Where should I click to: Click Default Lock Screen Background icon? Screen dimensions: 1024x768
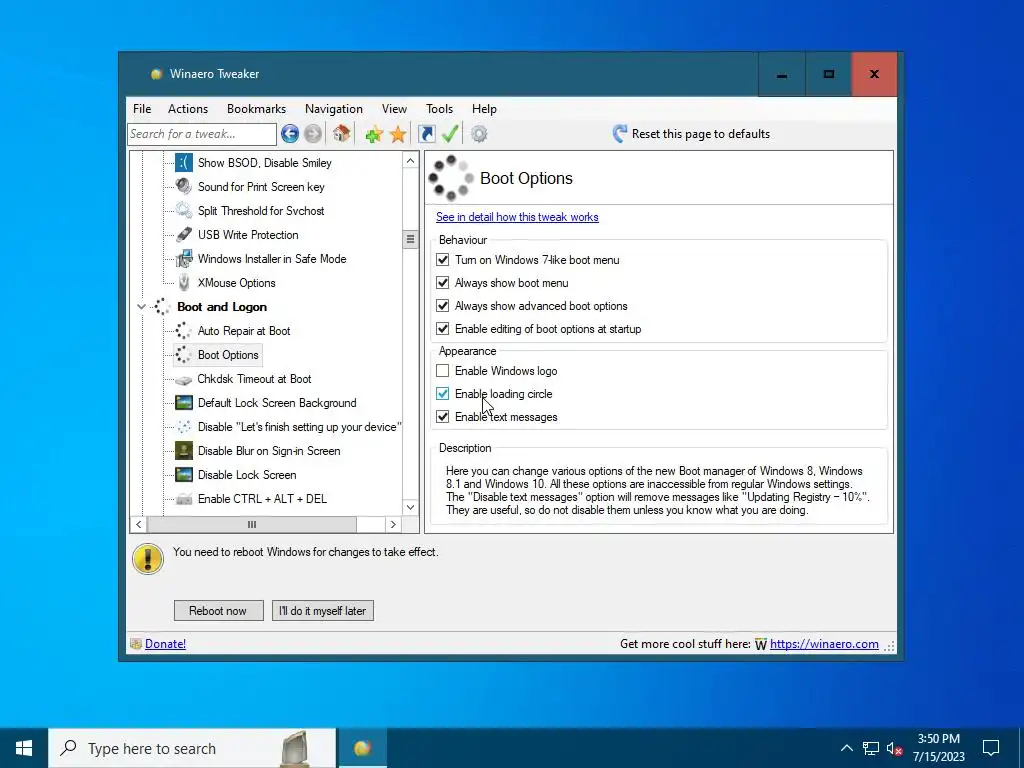184,403
